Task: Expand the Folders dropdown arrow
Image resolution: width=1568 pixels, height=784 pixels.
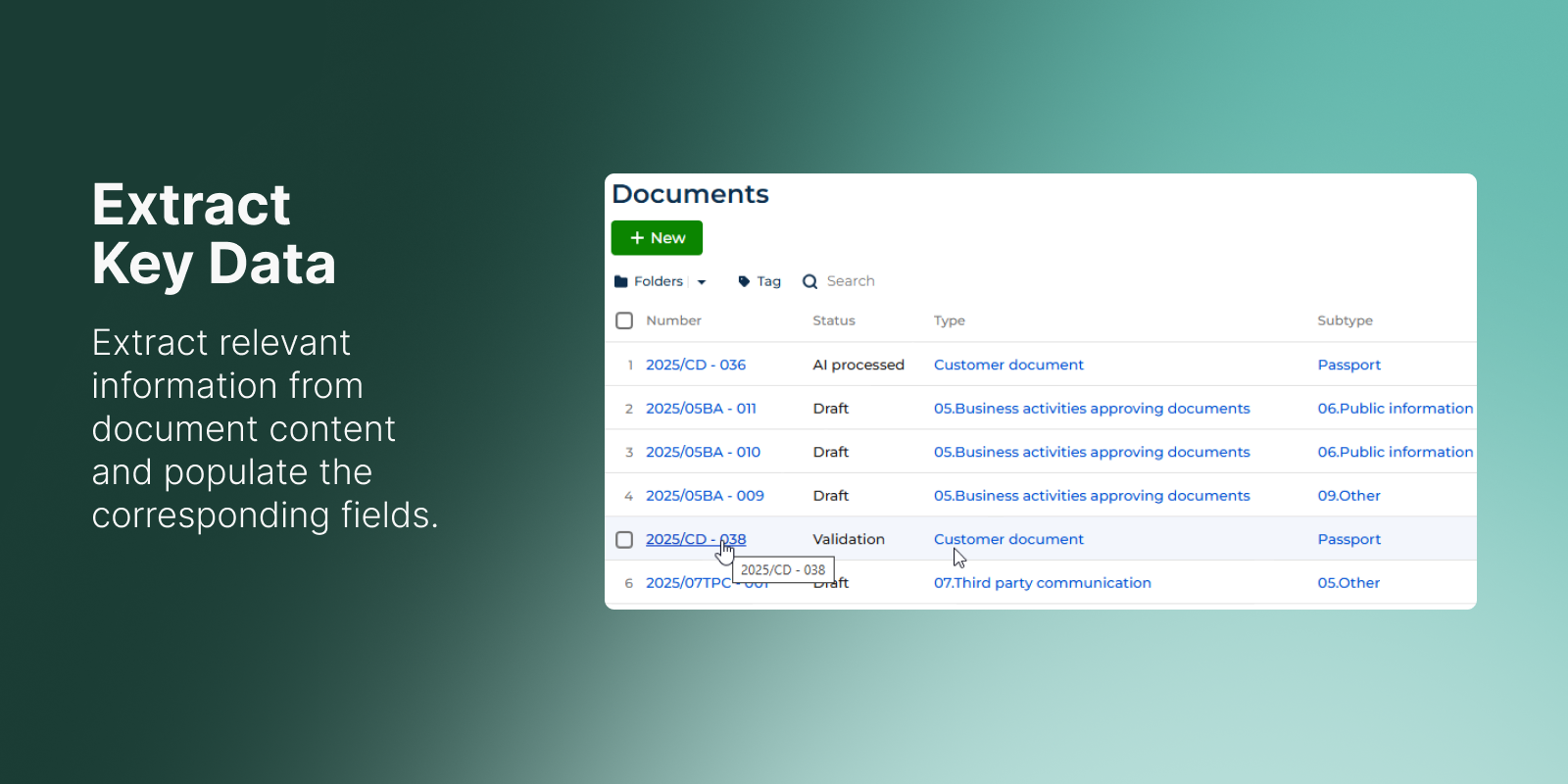Action: click(x=702, y=282)
